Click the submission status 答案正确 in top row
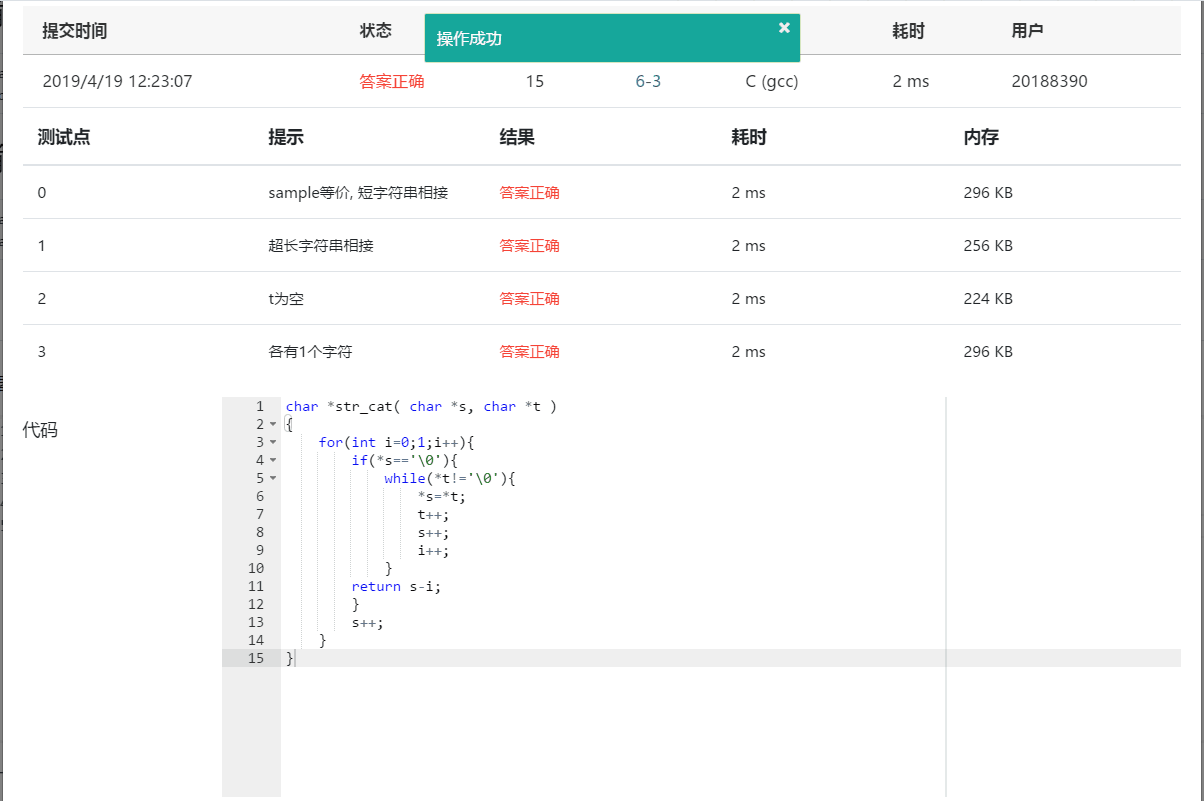The image size is (1204, 801). click(x=392, y=81)
